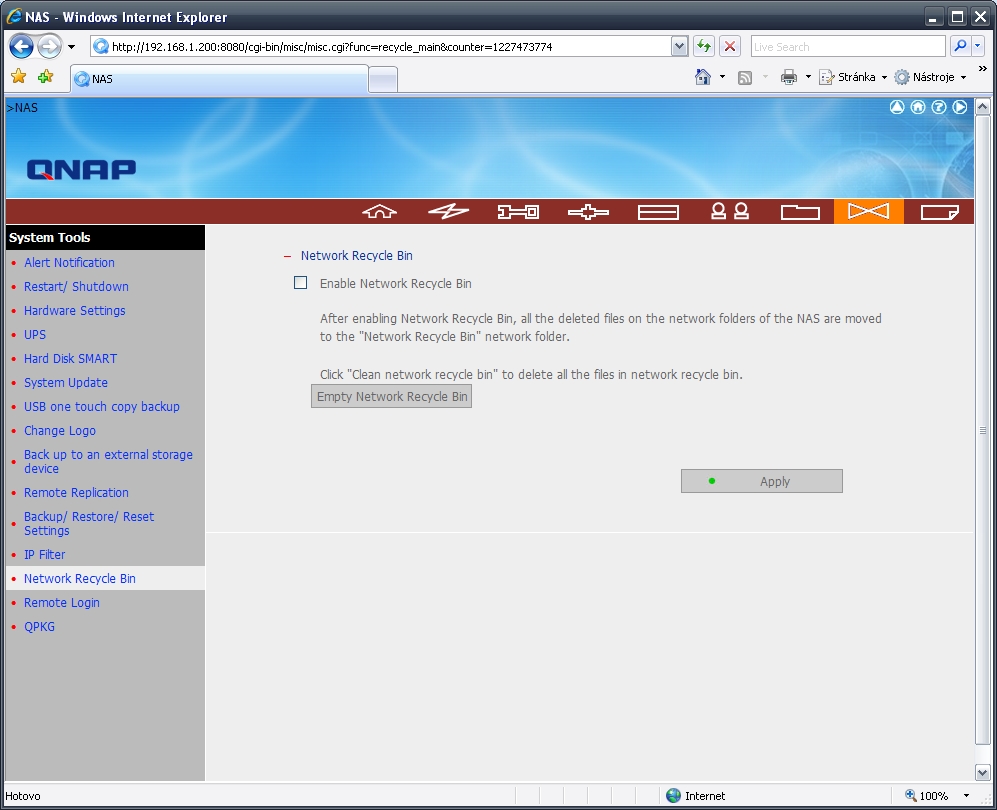Click the RSS feeds icon
The width and height of the screenshot is (997, 810).
[745, 78]
